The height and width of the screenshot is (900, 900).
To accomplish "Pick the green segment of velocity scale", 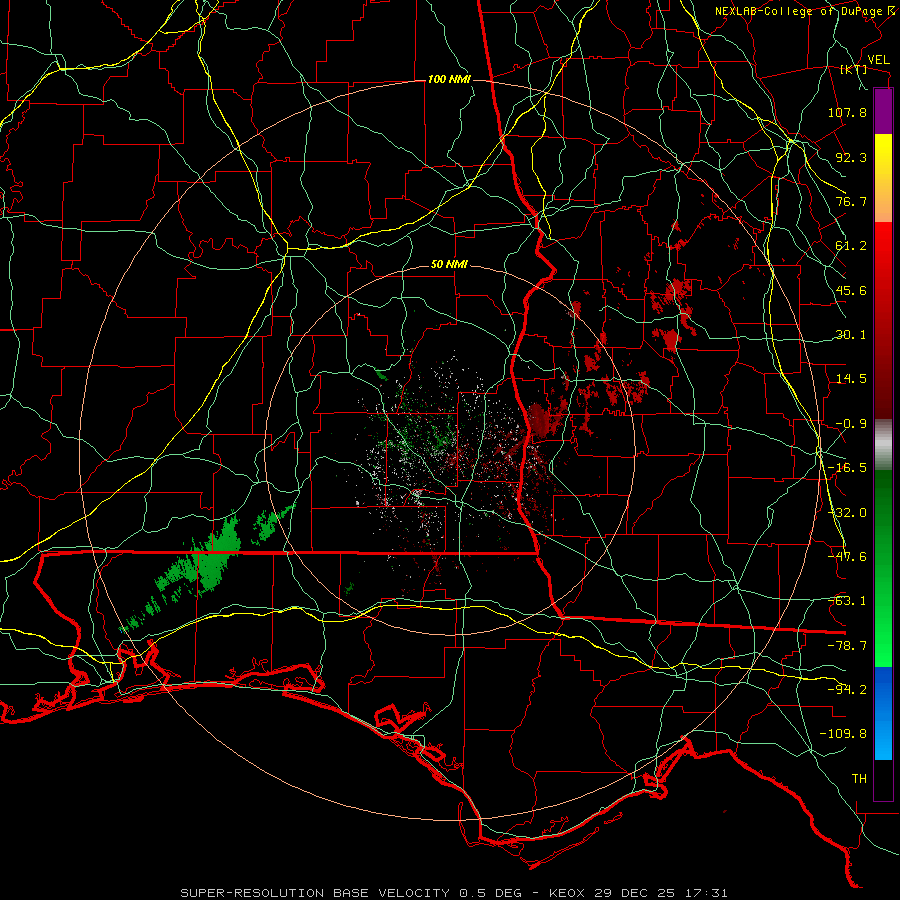I will [883, 568].
